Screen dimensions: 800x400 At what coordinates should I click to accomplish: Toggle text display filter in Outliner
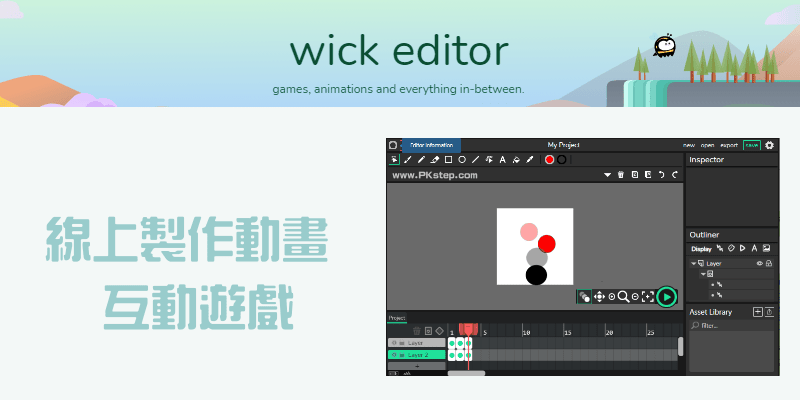click(x=754, y=248)
